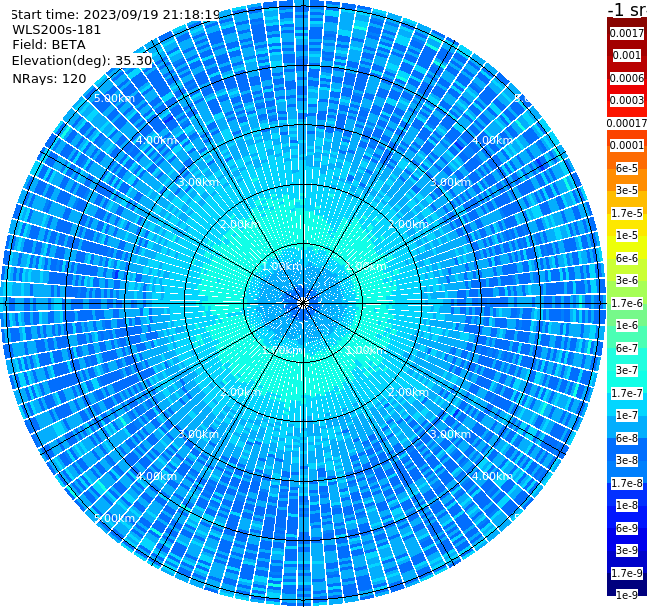Select the 0.001 colorbar tick label

click(627, 55)
